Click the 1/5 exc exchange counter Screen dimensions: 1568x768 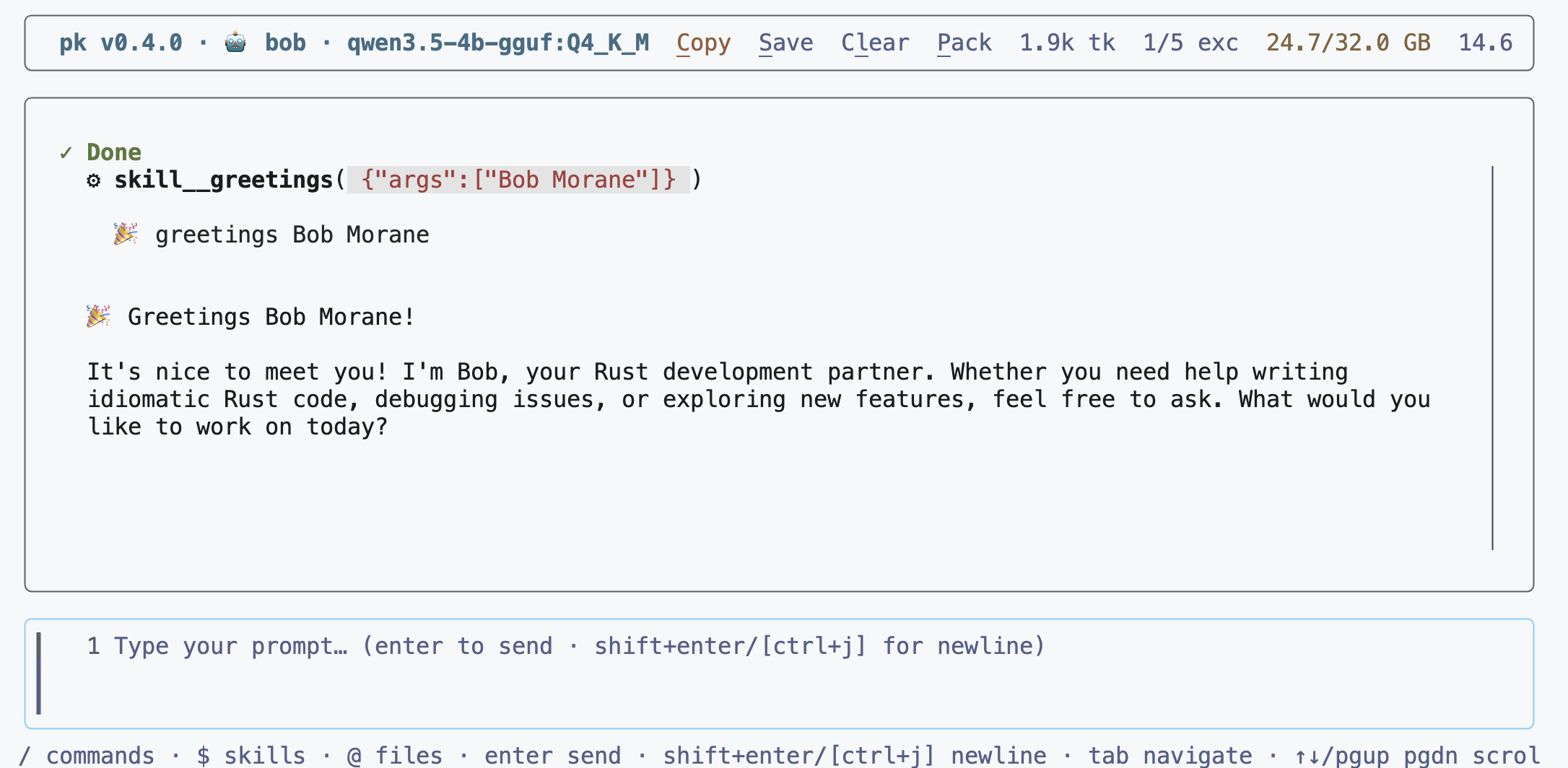tap(1191, 43)
